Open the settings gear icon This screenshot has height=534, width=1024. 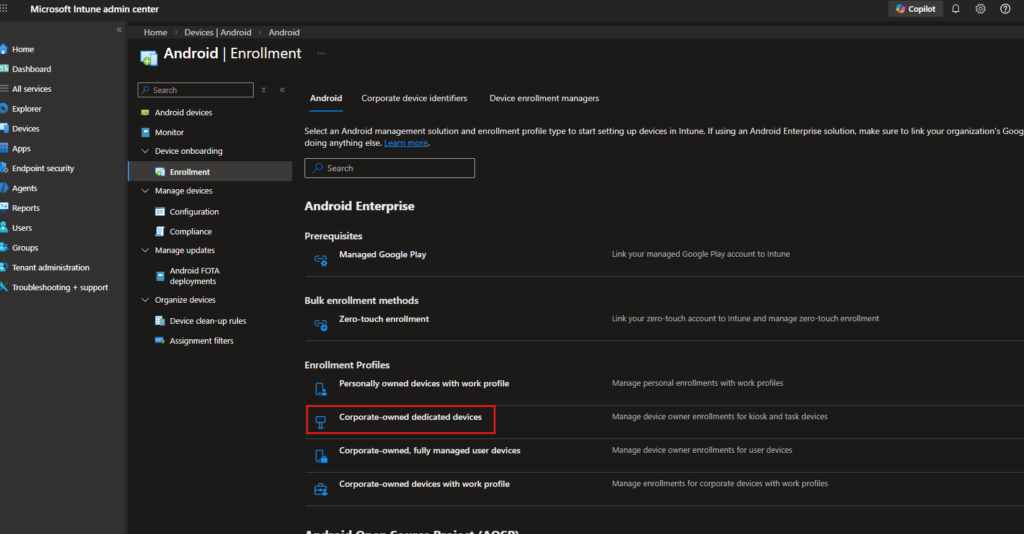pos(980,9)
